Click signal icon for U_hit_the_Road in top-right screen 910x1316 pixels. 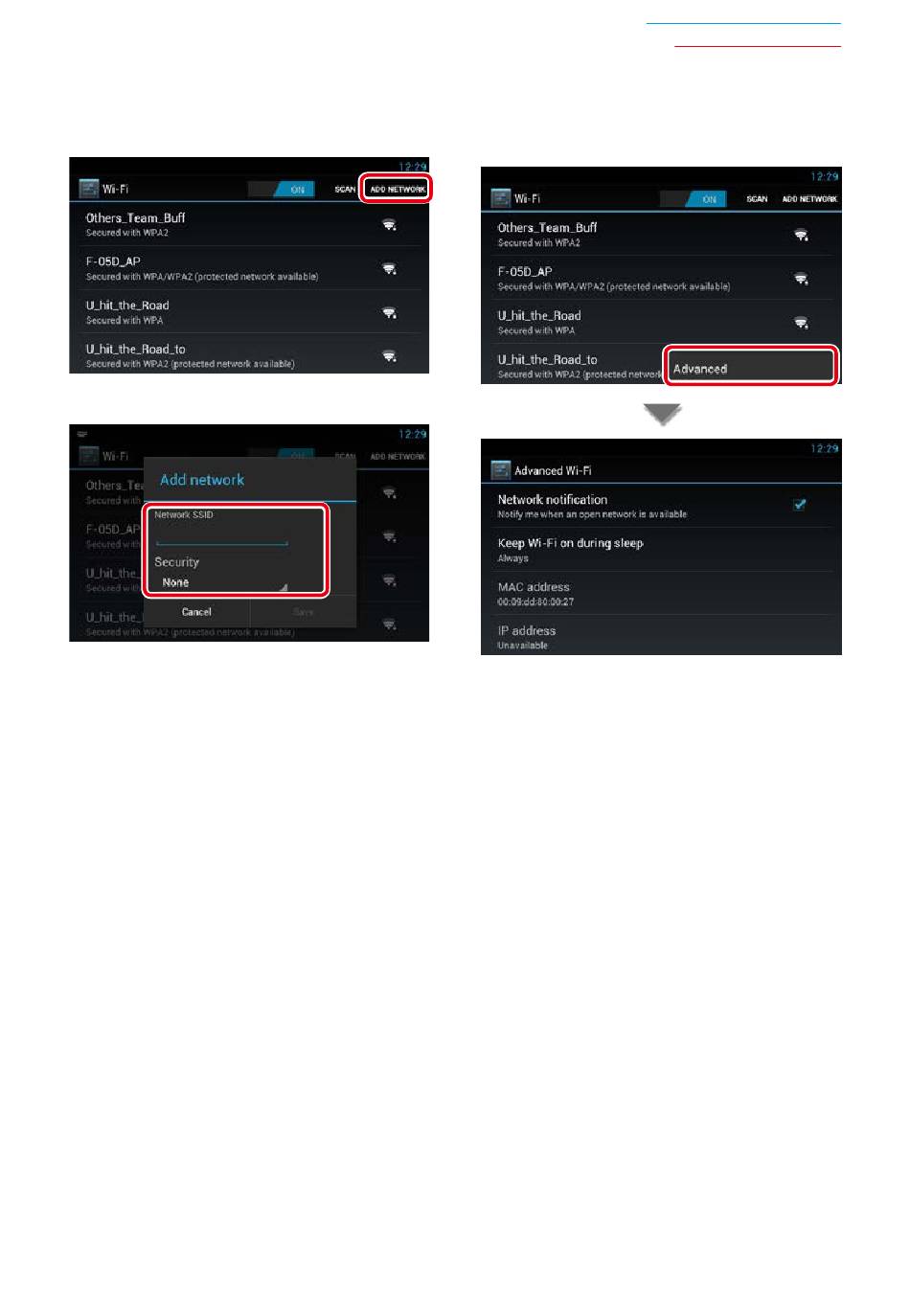tap(802, 323)
